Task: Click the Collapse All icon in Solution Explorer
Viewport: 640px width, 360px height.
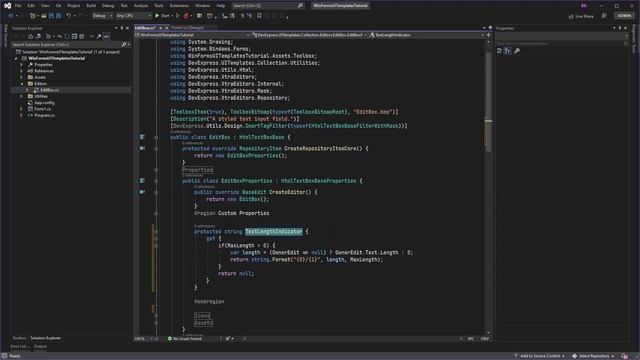Action: click(x=74, y=36)
